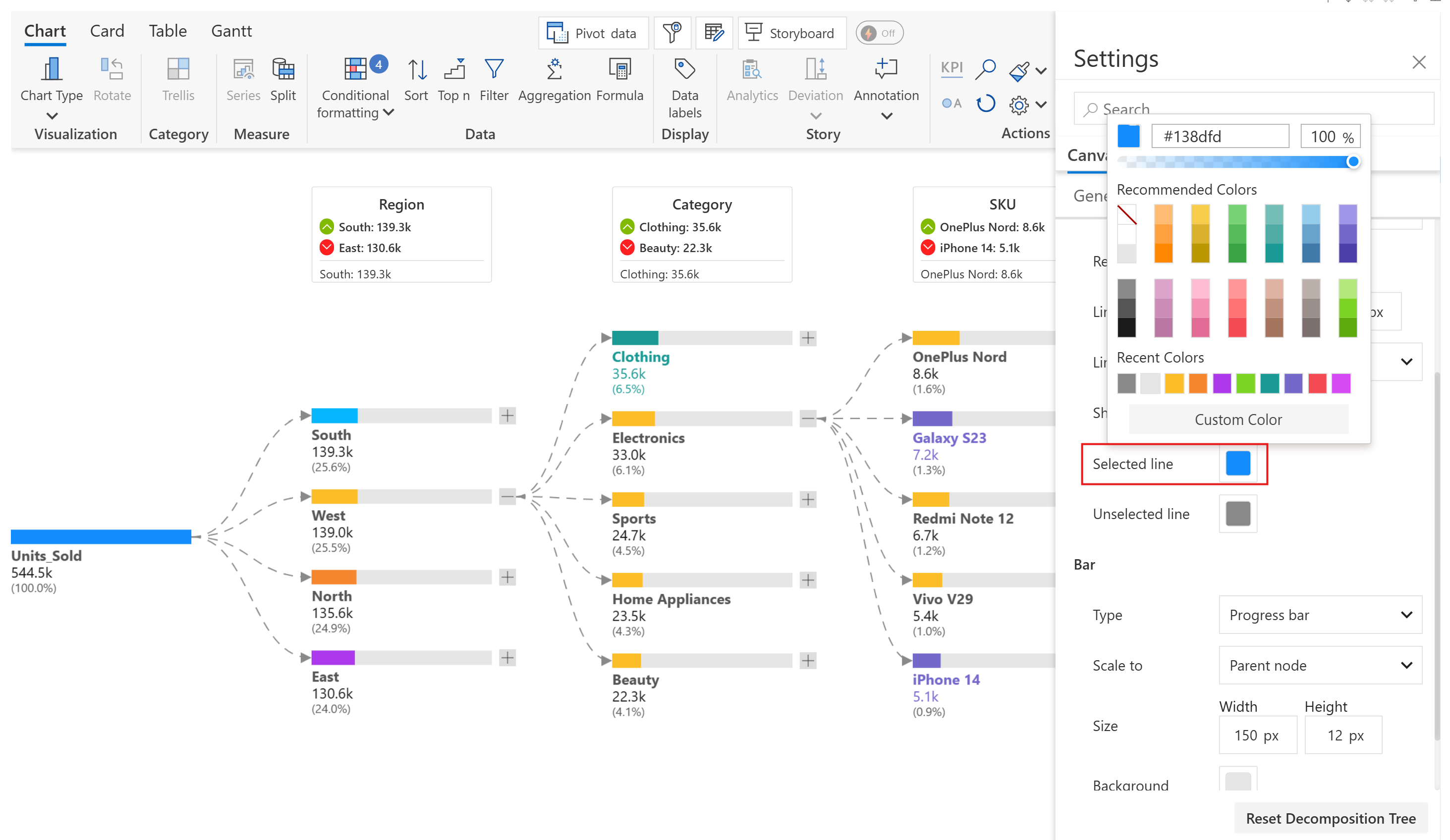The width and height of the screenshot is (1450, 840).
Task: Click the Data labels tag icon
Action: [x=684, y=69]
